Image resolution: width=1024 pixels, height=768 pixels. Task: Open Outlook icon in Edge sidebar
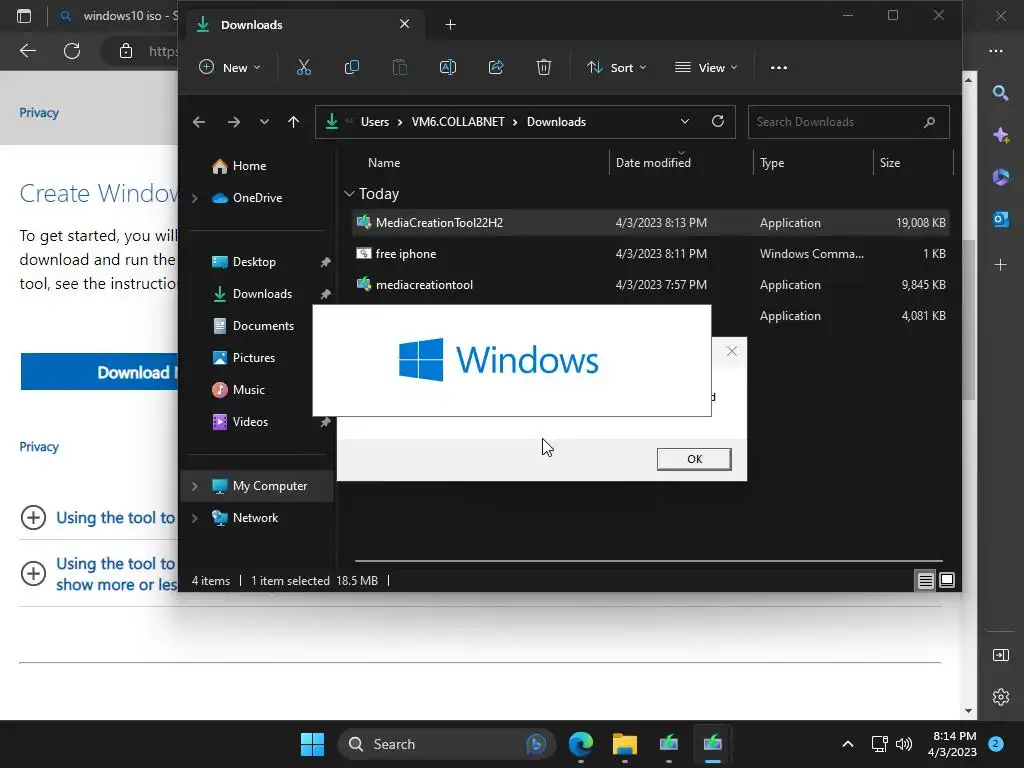(1000, 219)
